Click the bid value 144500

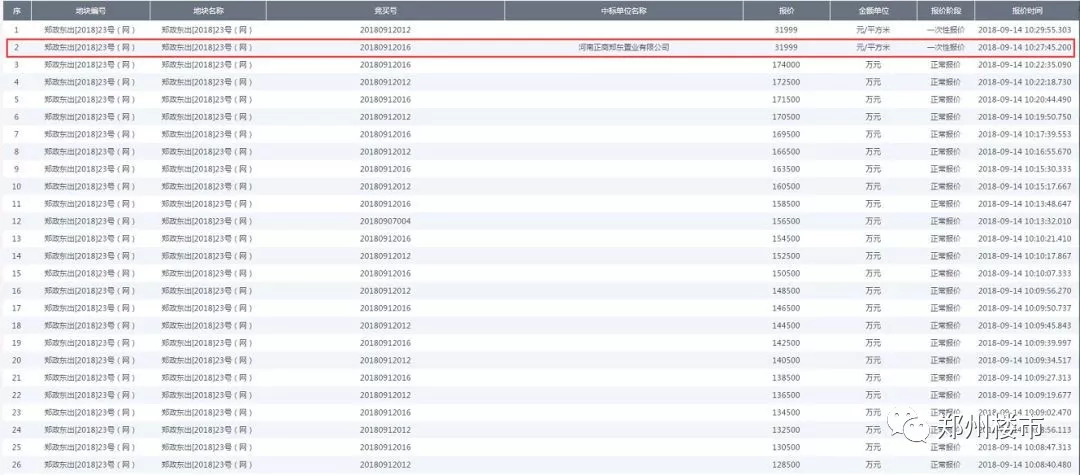click(786, 326)
